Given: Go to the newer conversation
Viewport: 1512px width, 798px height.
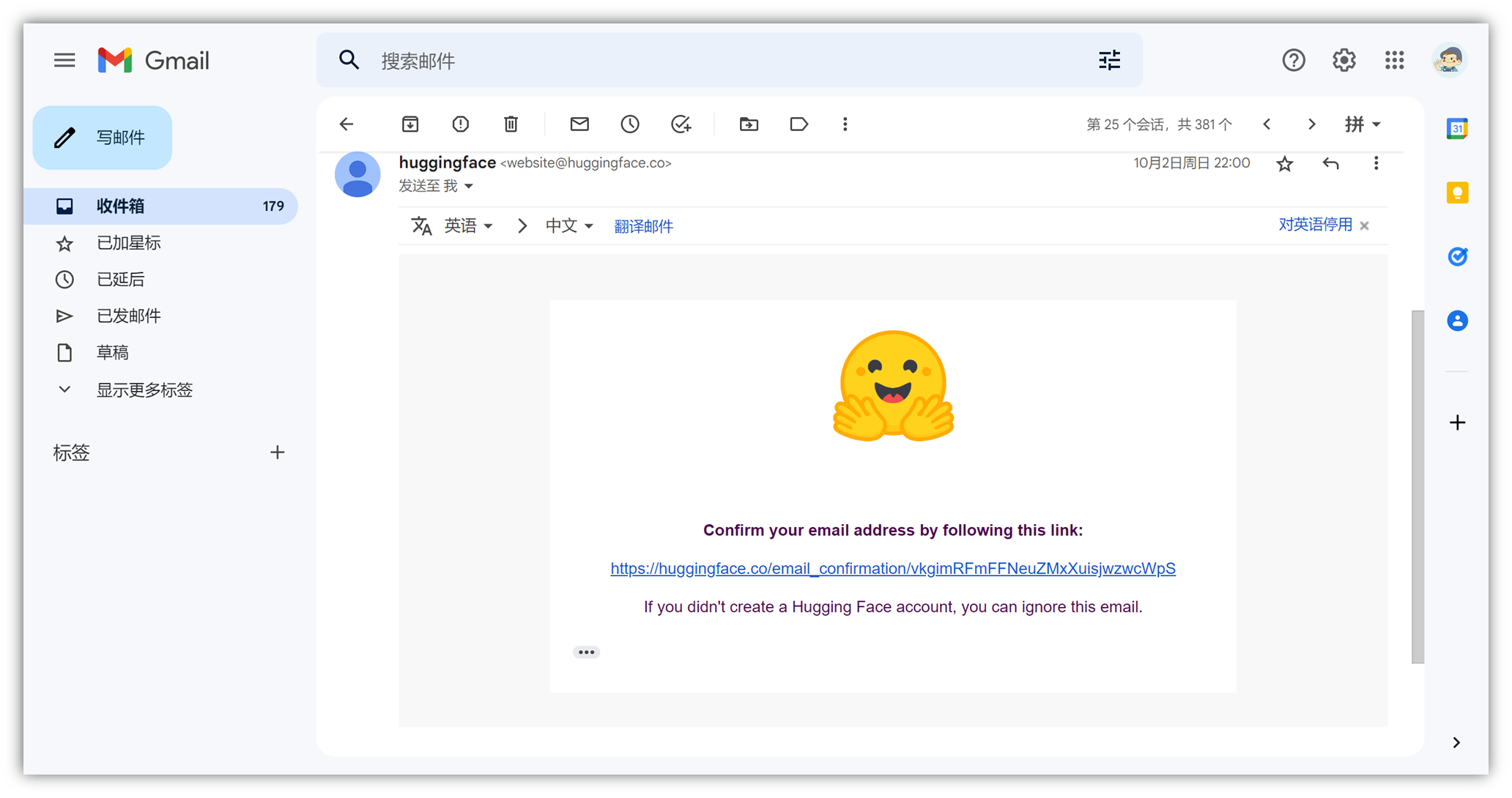Looking at the screenshot, I should (1267, 124).
